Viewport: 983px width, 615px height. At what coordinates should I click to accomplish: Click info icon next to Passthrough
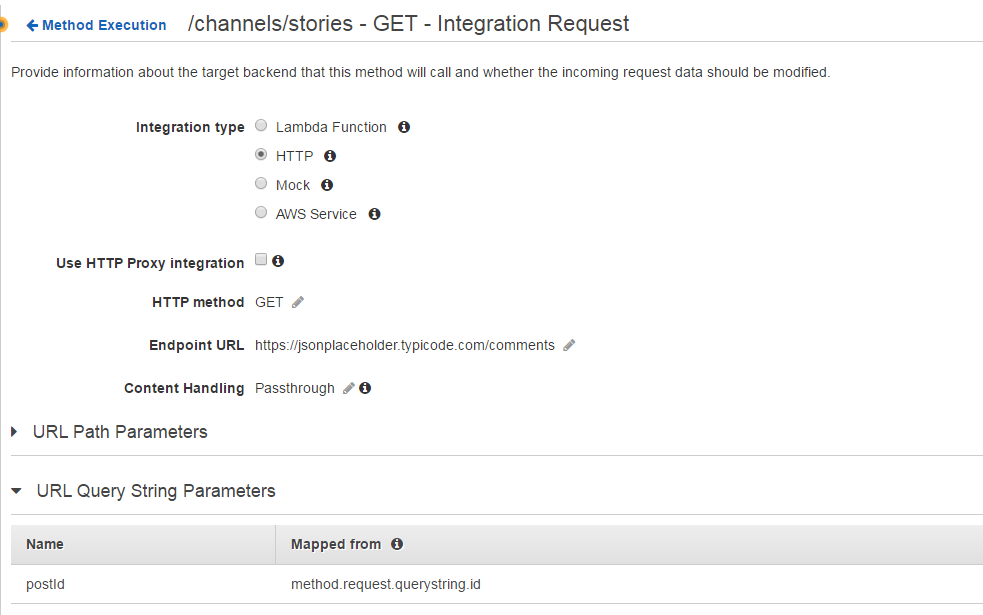point(365,388)
